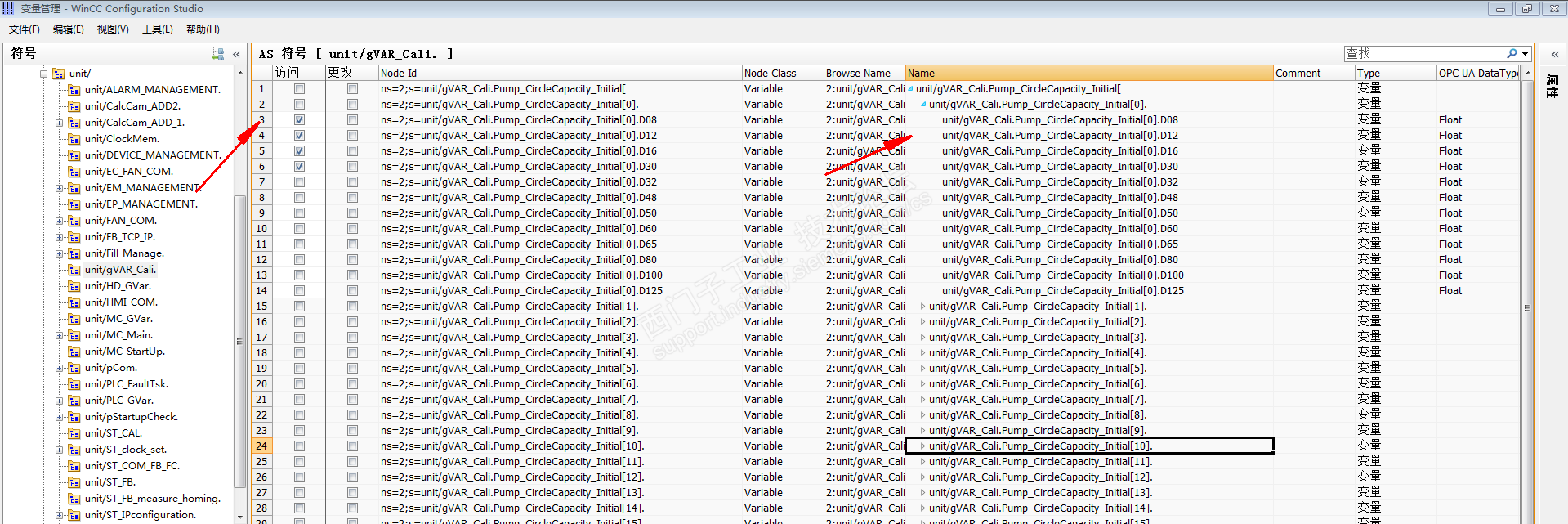The height and width of the screenshot is (524, 1568).
Task: Click the pin icon in the 符号 panel header
Action: tap(218, 54)
